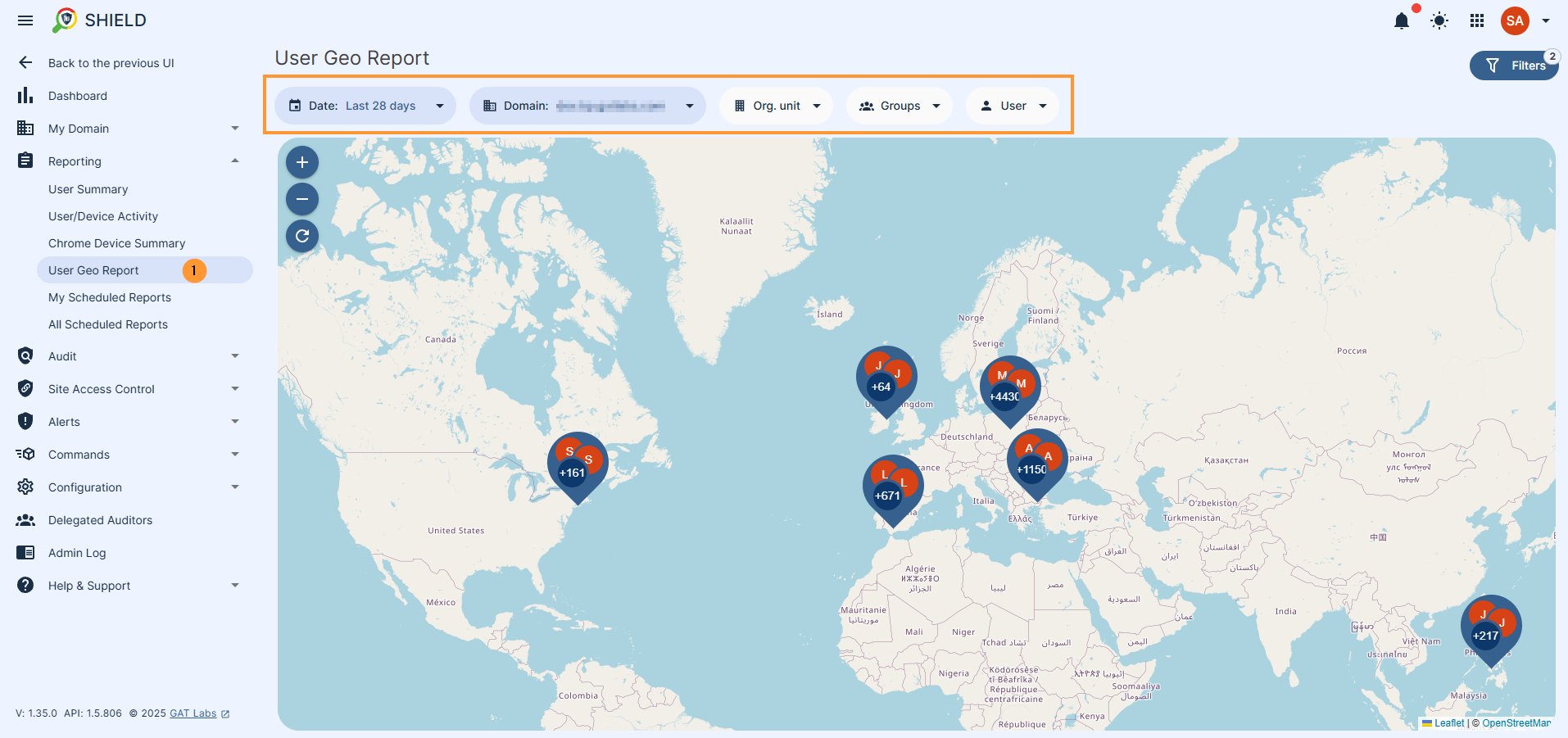Click the Configuration gear icon
The image size is (1568, 738).
[x=25, y=487]
